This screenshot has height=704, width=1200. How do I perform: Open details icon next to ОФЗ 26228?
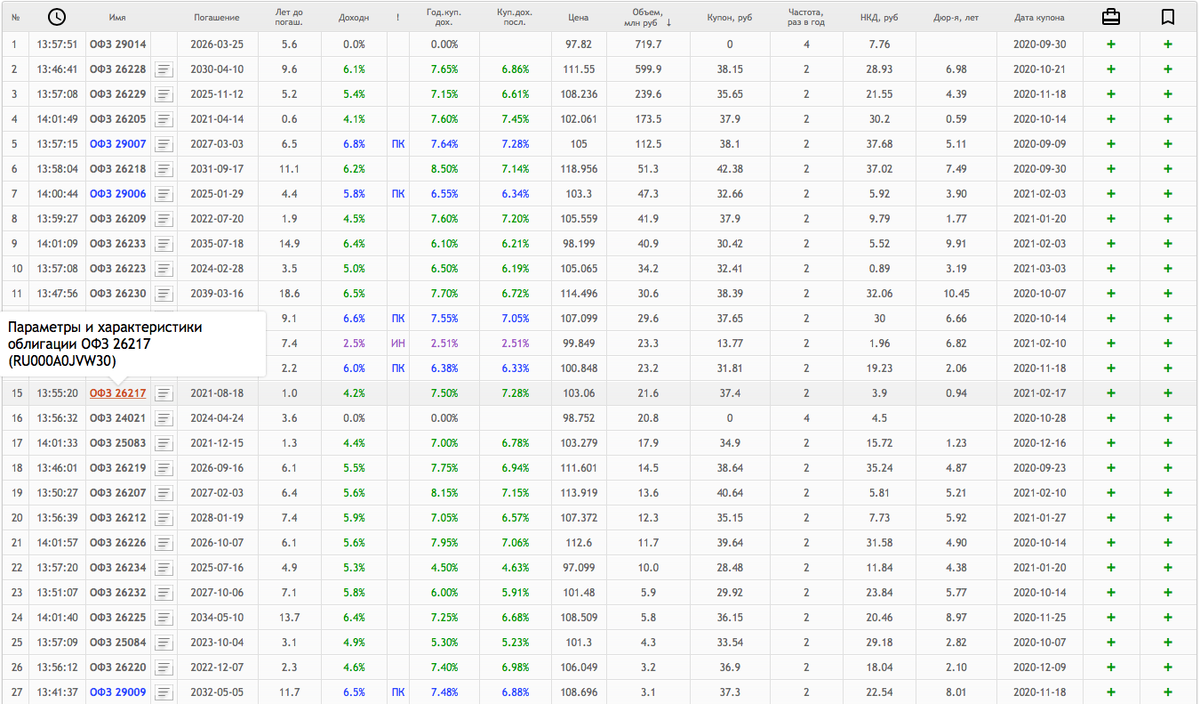(164, 69)
